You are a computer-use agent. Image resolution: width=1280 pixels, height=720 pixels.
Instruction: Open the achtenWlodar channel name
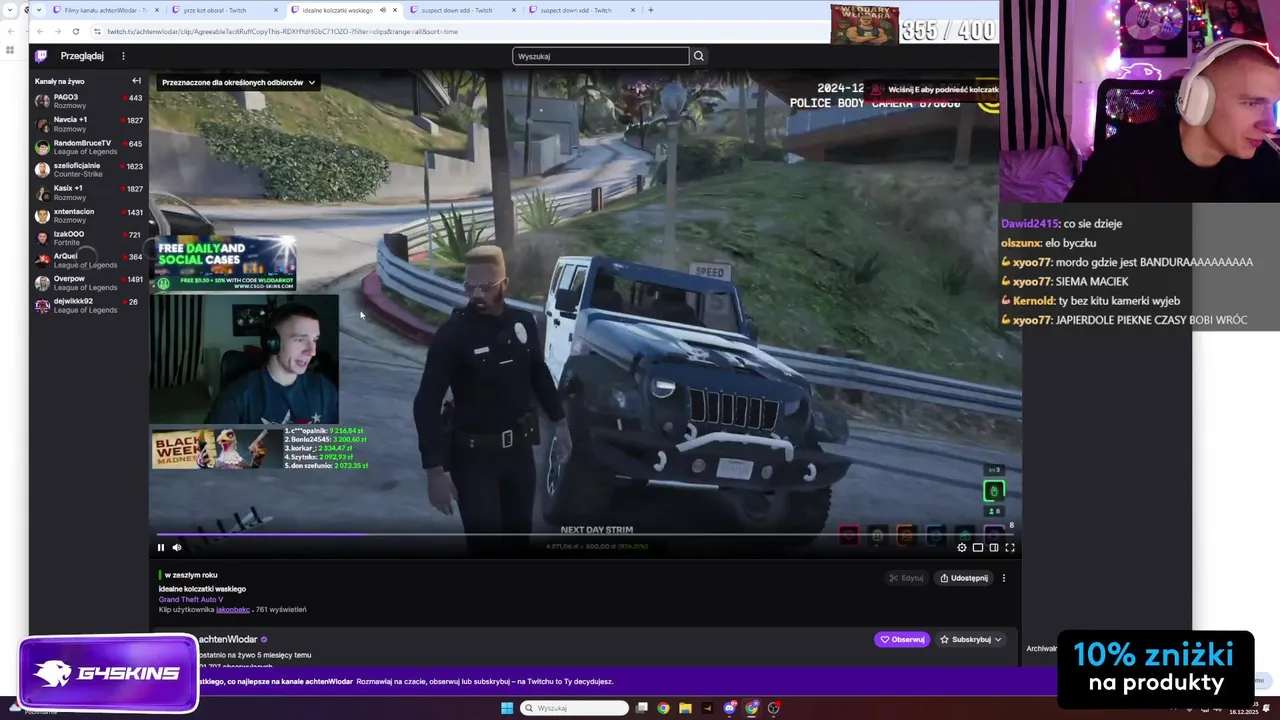coord(228,639)
